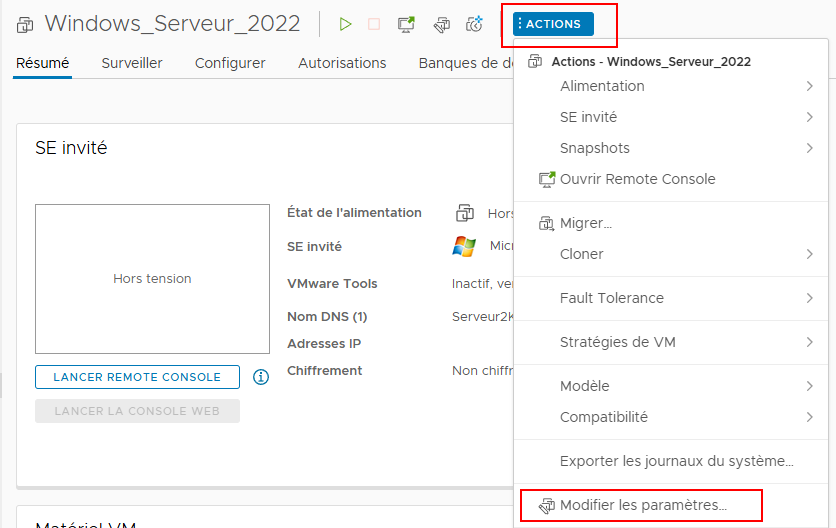
Task: Click the migrate icon beside Migrer
Action: tap(546, 223)
